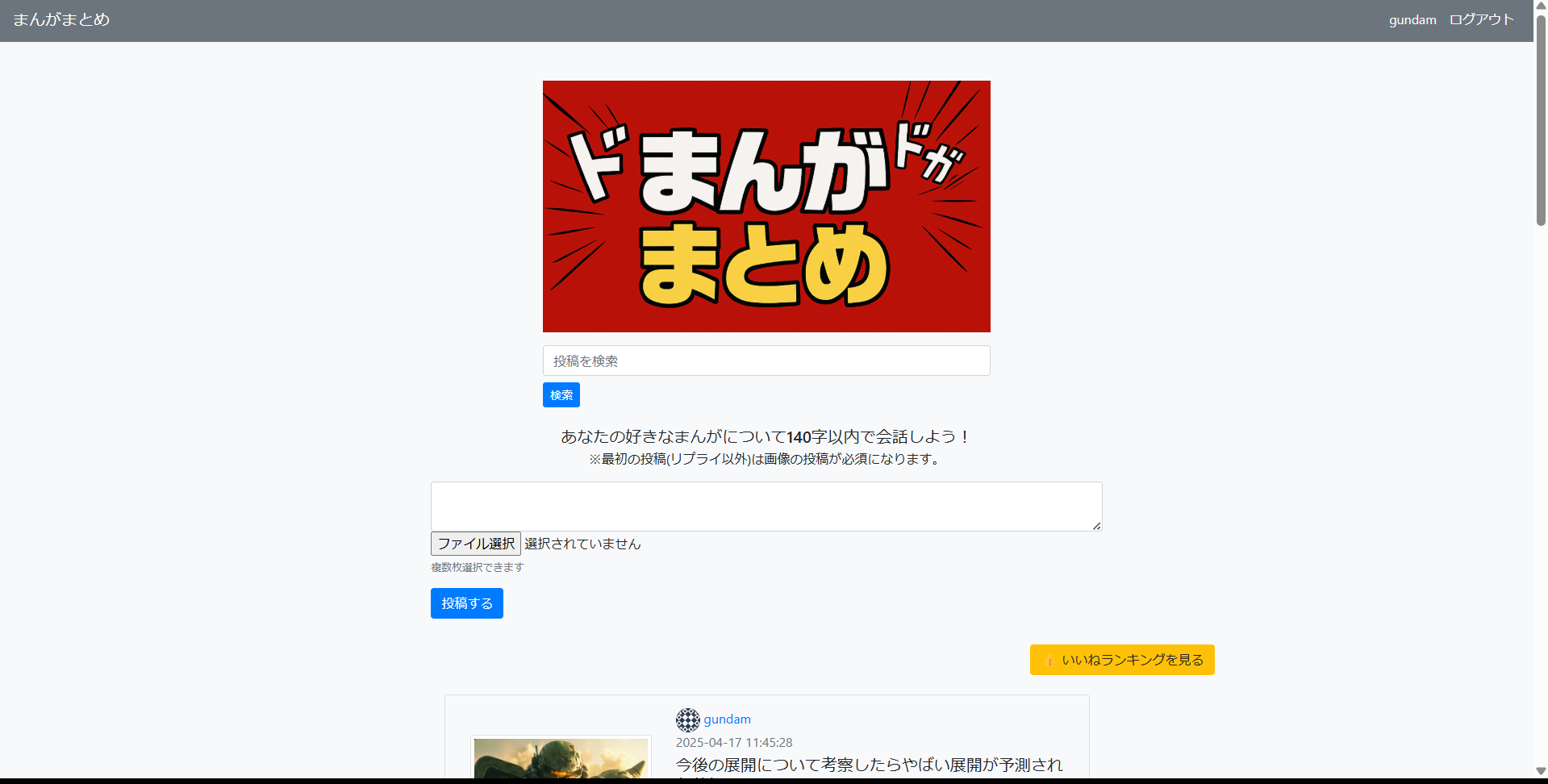Click the scrollbar up arrow

[1541, 6]
